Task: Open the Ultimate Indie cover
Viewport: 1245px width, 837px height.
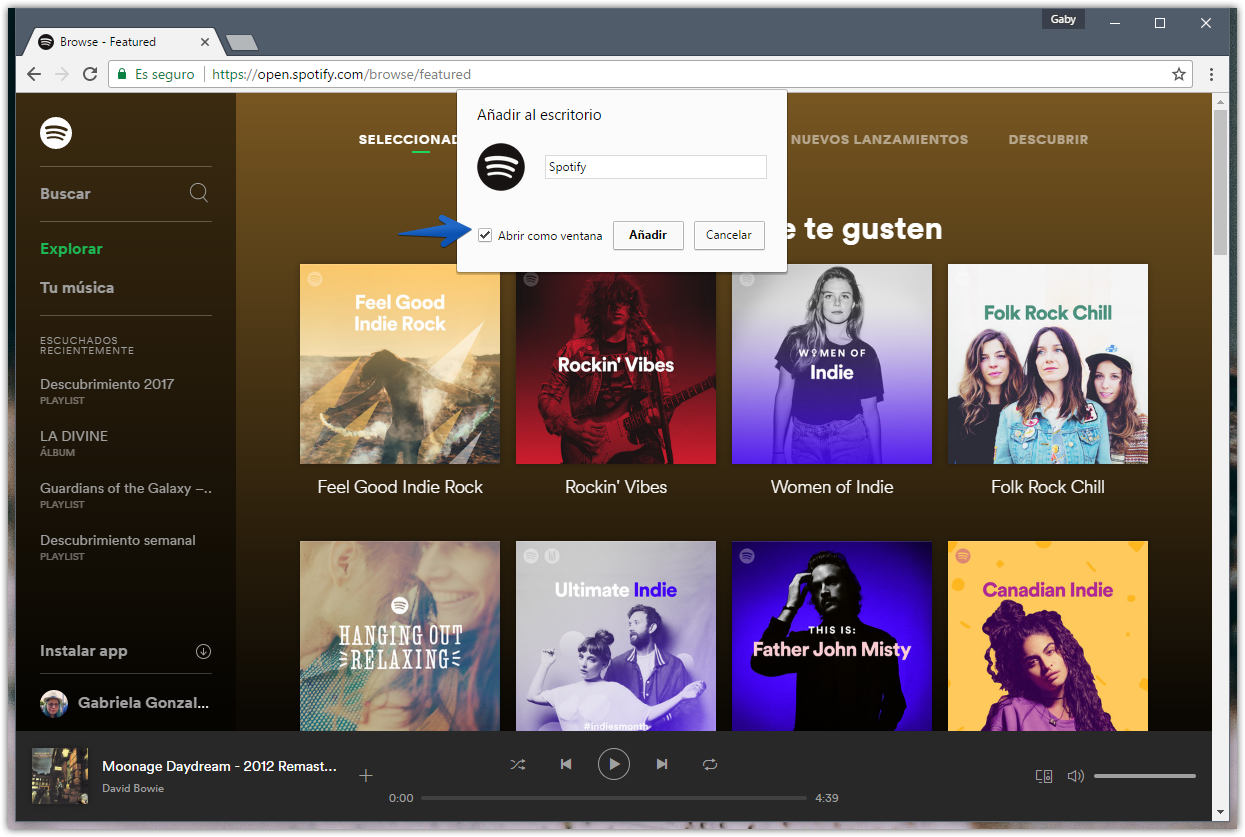Action: [616, 636]
